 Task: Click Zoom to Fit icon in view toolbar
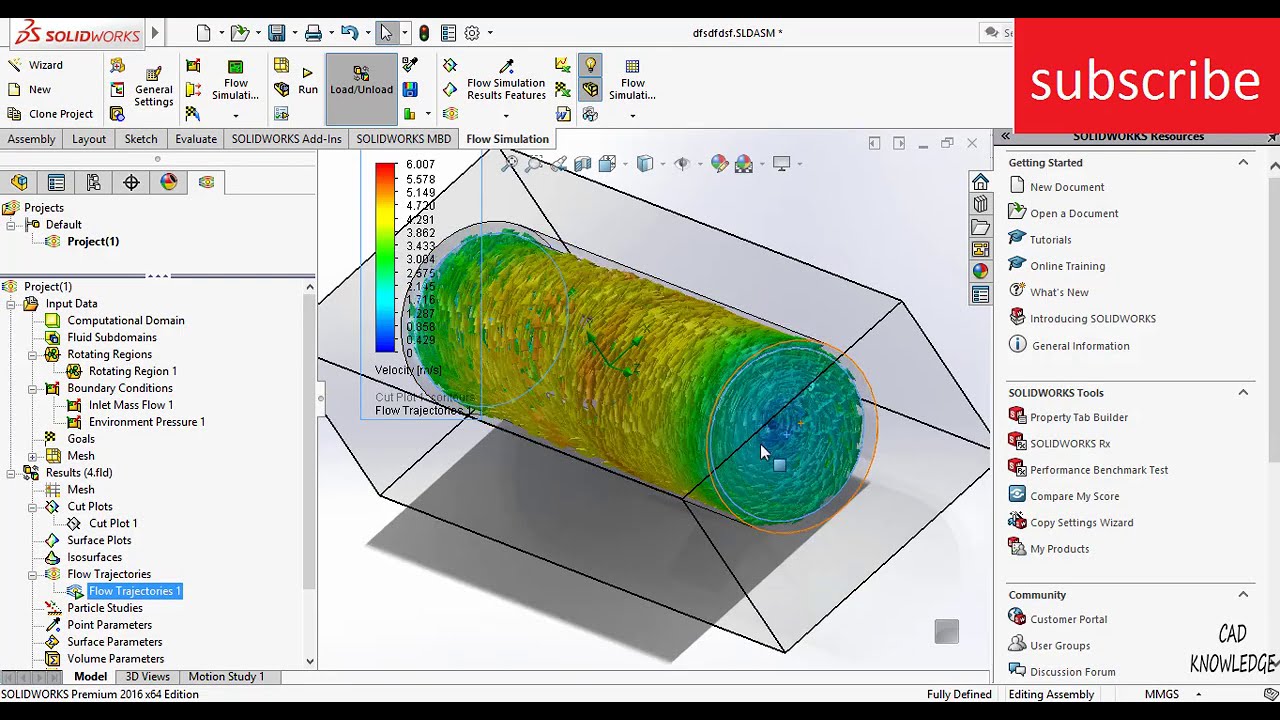(x=511, y=163)
